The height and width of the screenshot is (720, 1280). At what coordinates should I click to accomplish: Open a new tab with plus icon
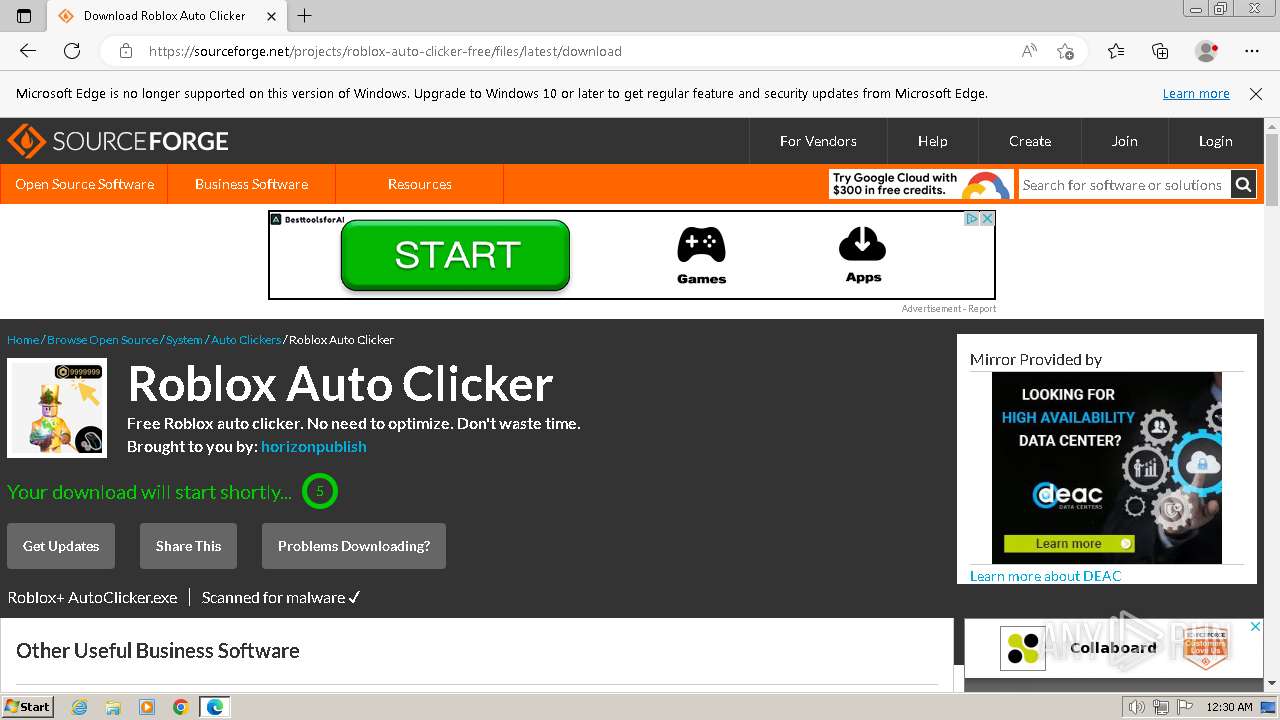pyautogui.click(x=305, y=15)
